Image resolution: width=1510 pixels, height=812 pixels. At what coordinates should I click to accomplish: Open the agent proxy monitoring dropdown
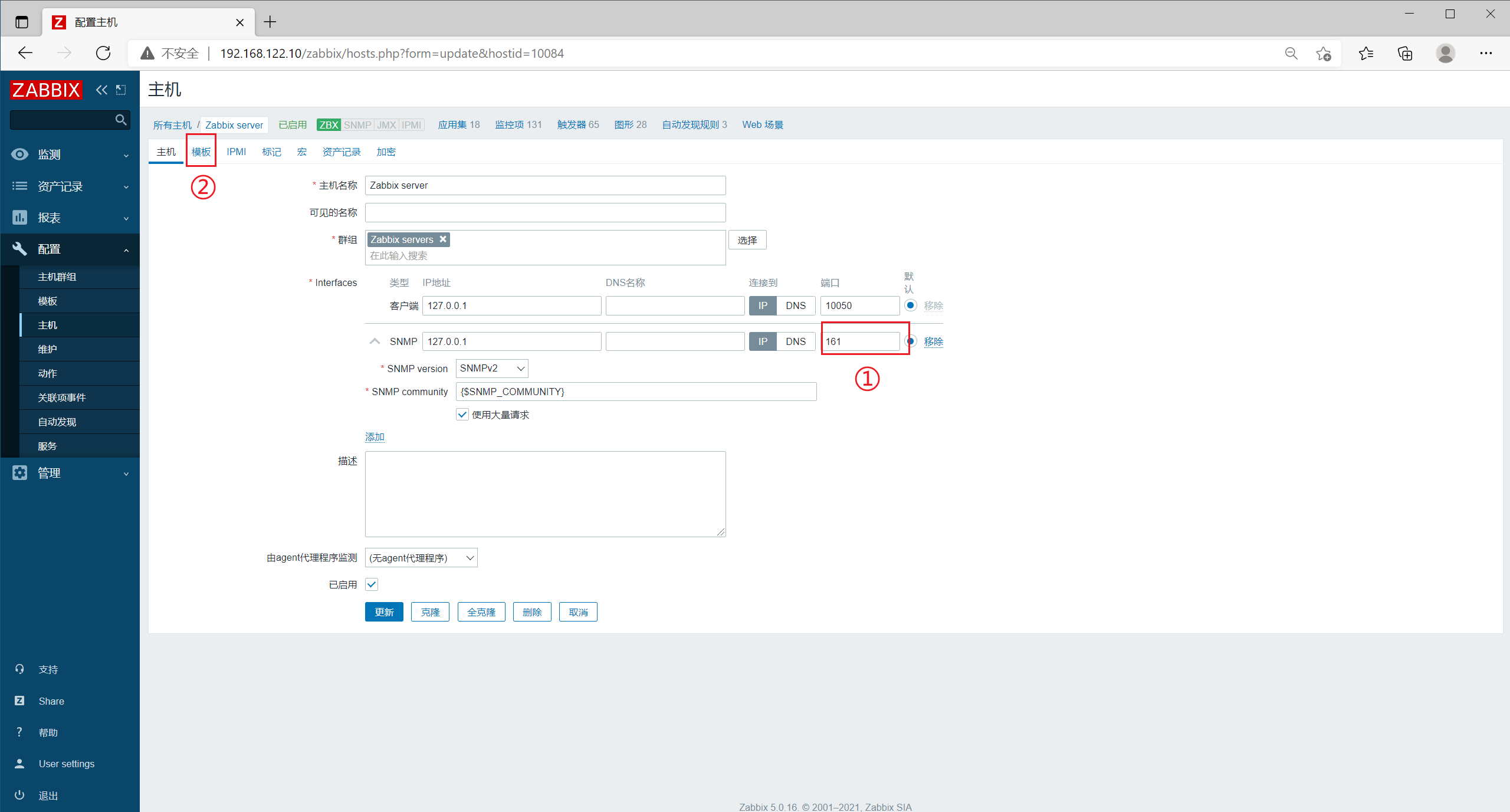click(x=421, y=558)
